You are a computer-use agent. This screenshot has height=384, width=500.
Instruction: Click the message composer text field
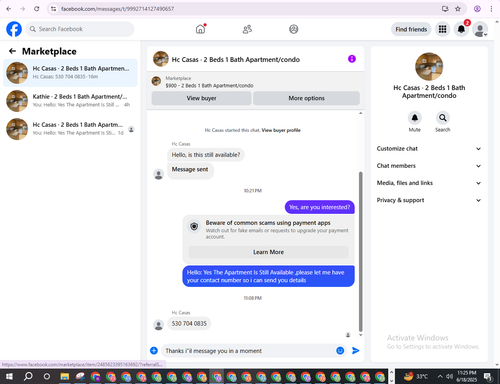(x=248, y=351)
